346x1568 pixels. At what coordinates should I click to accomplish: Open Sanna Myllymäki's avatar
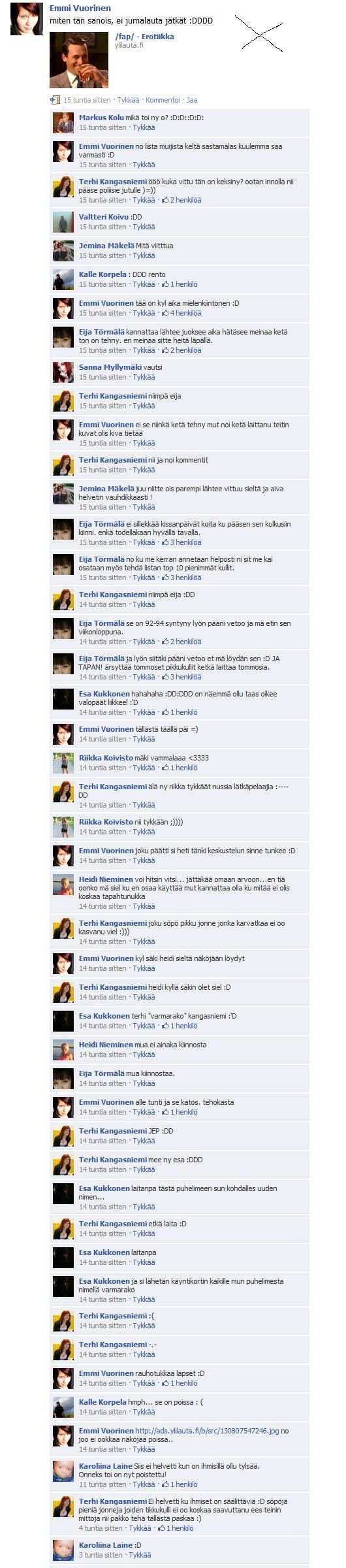[x=63, y=372]
